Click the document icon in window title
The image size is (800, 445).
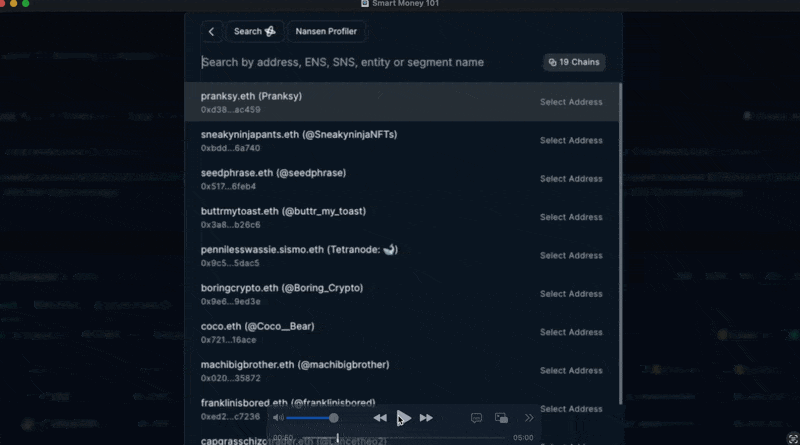365,4
